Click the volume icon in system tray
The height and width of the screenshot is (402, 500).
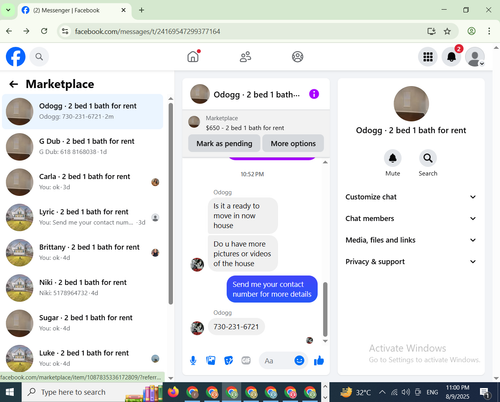[406, 392]
